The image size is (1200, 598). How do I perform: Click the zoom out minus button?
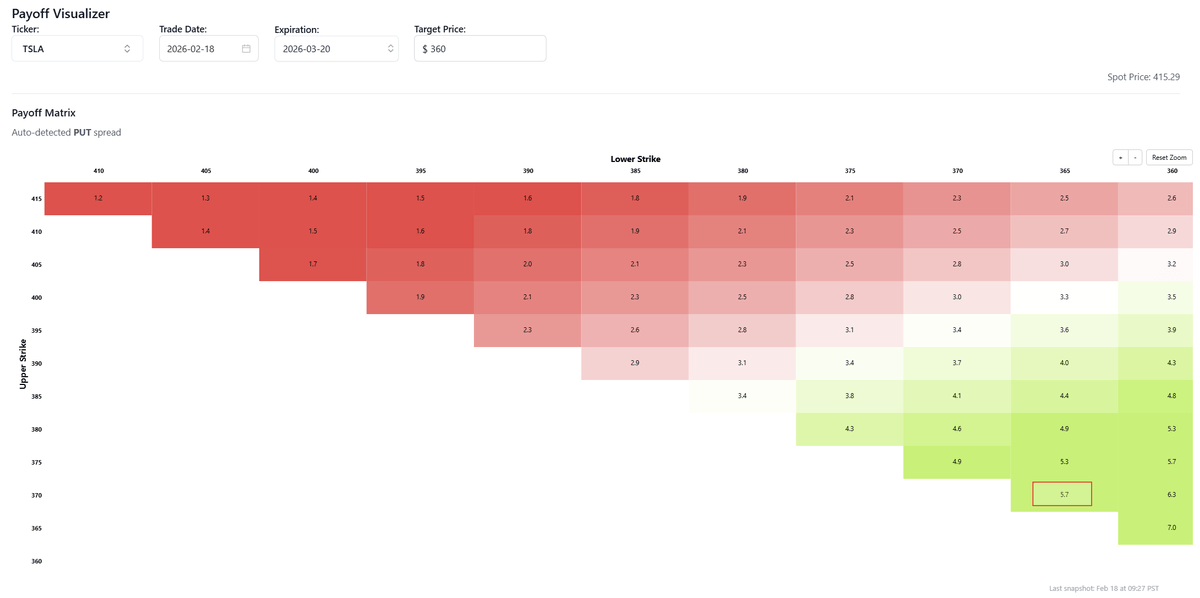point(1135,157)
